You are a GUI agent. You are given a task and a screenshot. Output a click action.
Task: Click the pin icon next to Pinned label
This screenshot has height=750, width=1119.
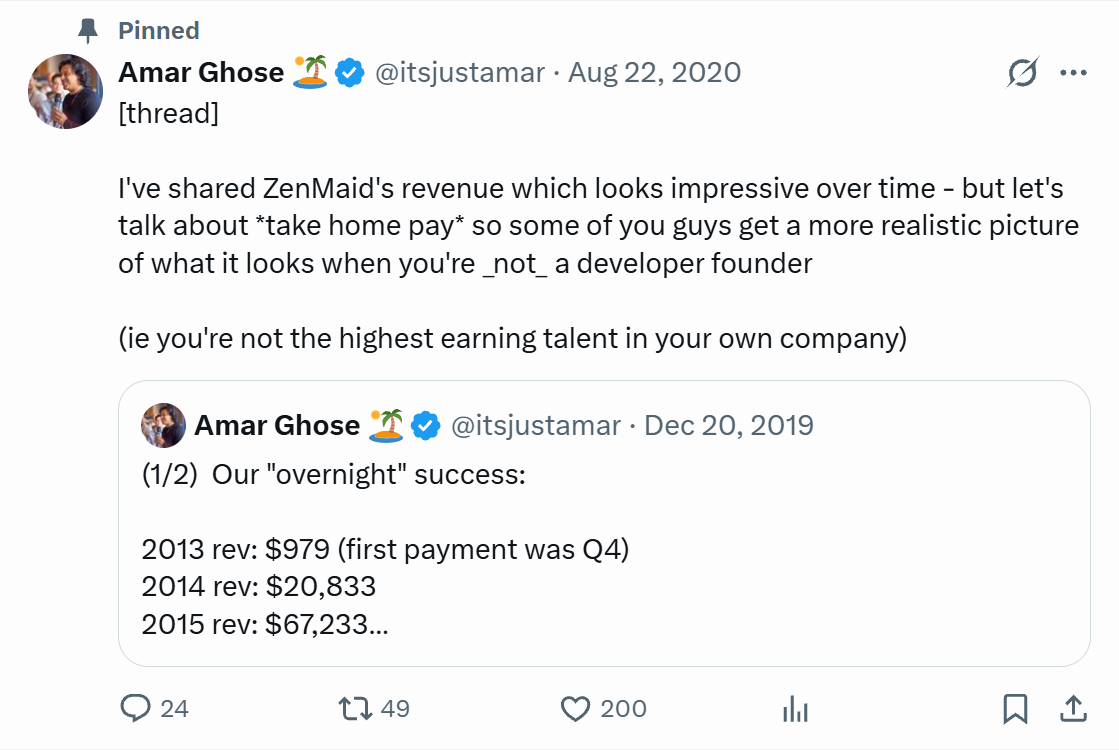click(x=88, y=30)
